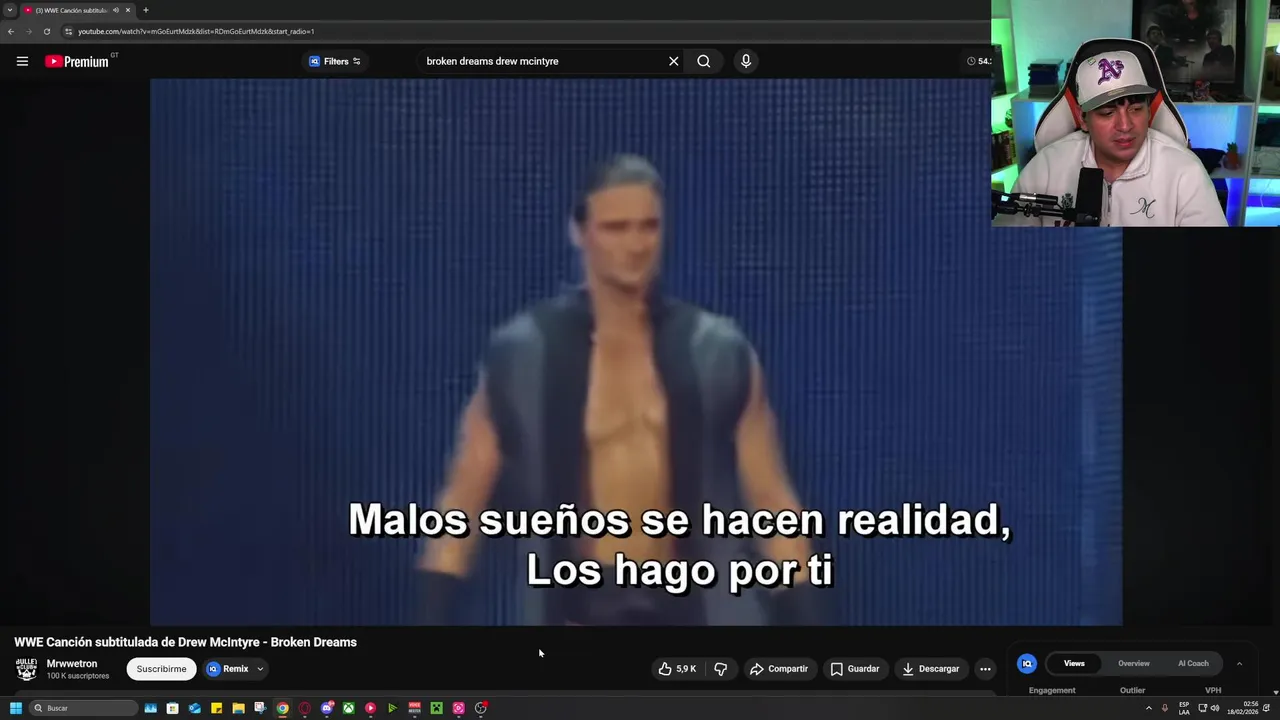Click the Outlier label in vidIQ panel
This screenshot has height=720, width=1280.
1132,690
